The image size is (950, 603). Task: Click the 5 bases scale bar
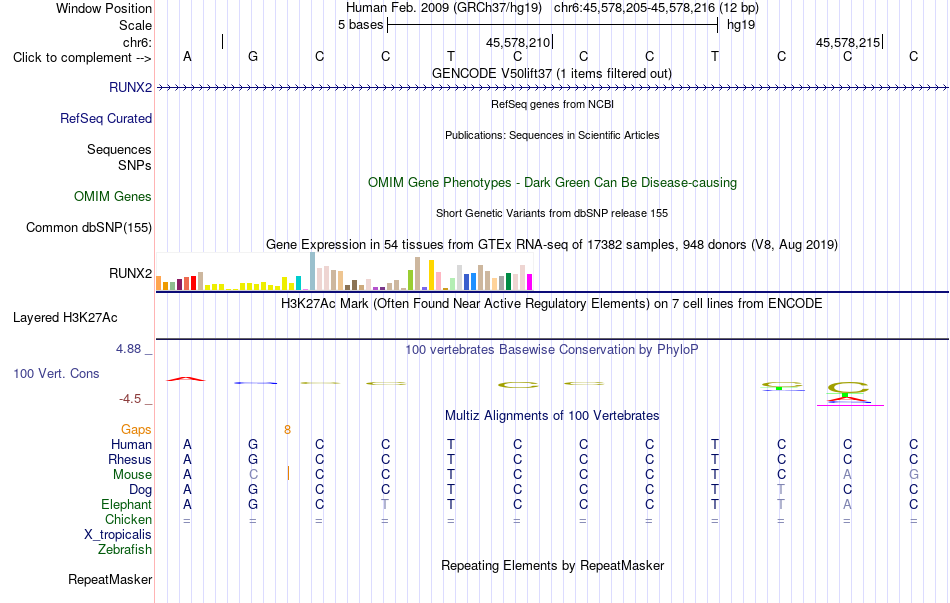(553, 25)
